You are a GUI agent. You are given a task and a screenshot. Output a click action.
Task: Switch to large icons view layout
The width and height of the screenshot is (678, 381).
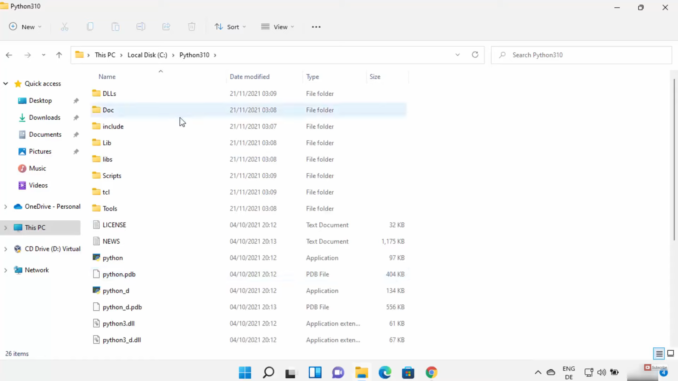(670, 354)
